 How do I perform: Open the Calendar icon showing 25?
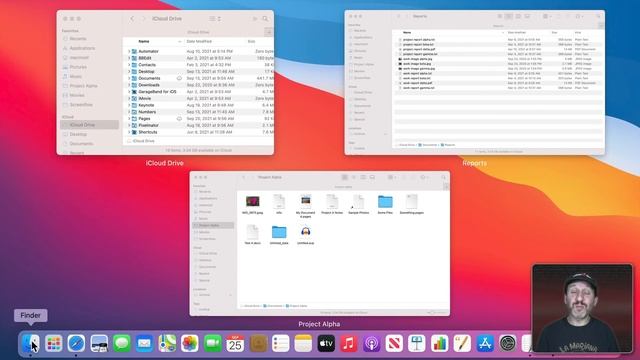tap(235, 343)
